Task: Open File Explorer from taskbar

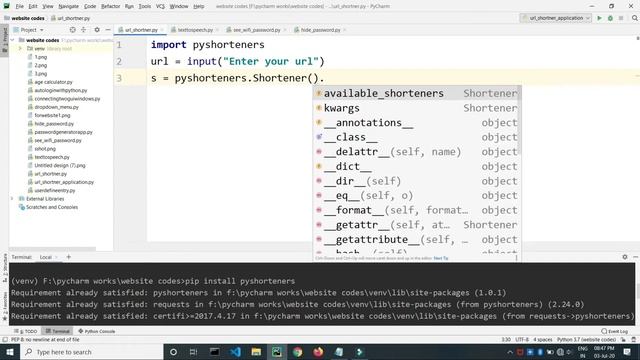Action: click(x=256, y=352)
